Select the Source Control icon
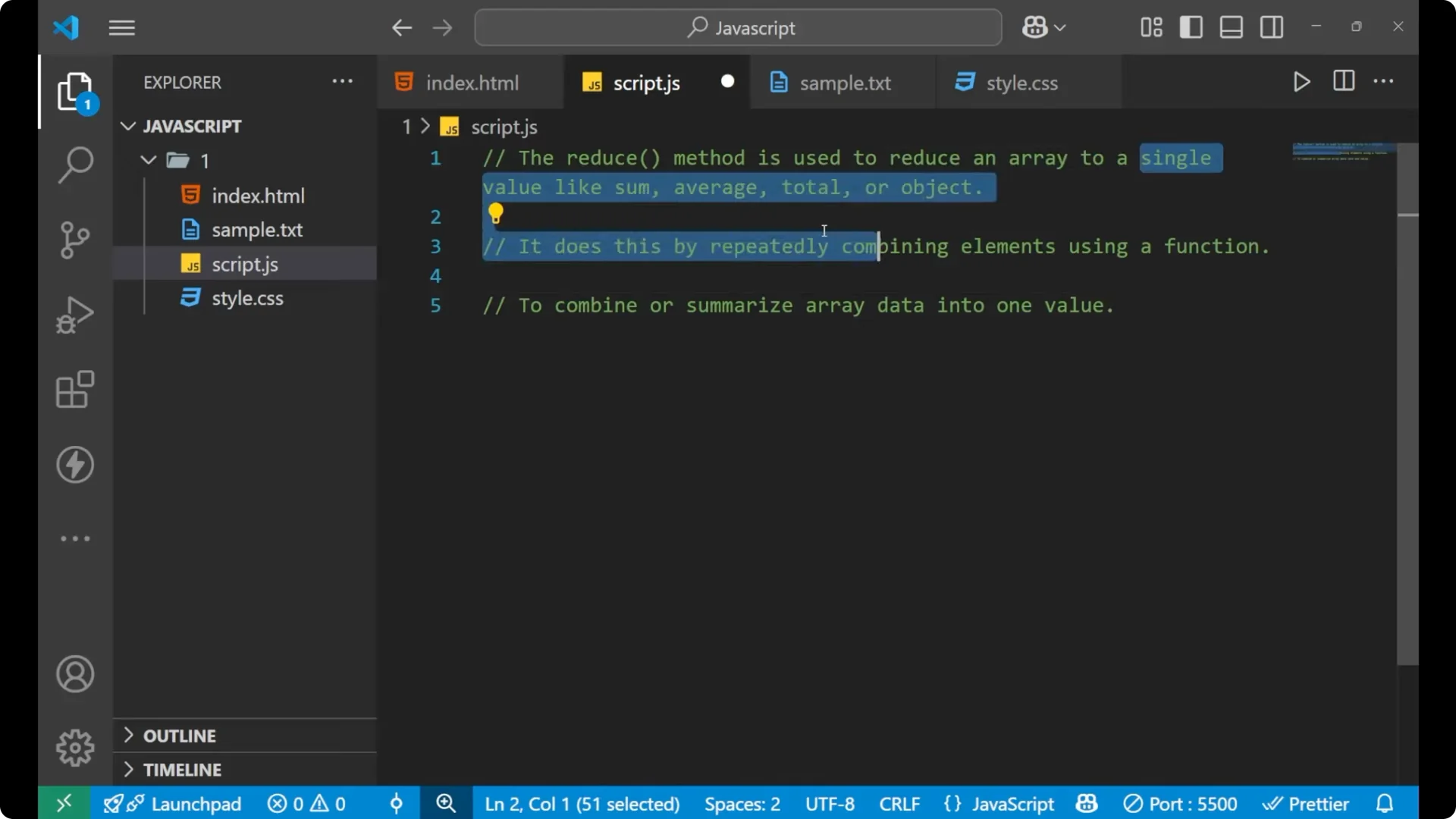 (x=74, y=240)
